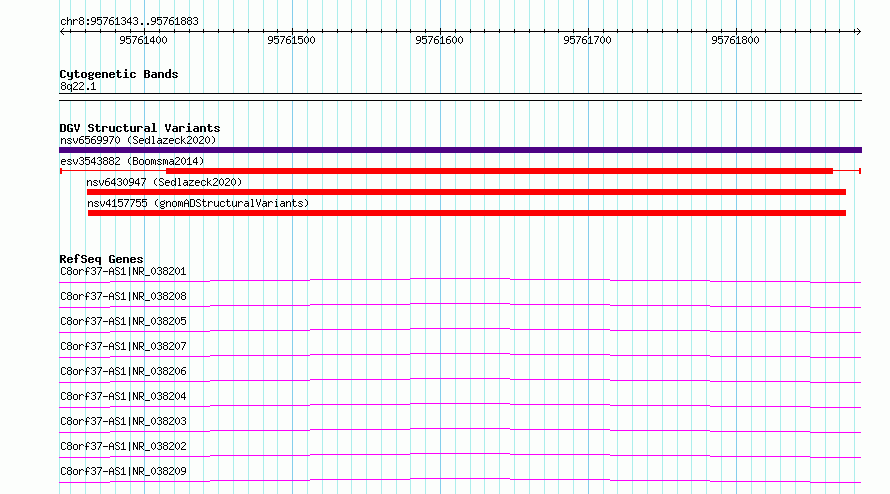890x494 pixels.
Task: Click ruler position label 95761500
Action: pyautogui.click(x=291, y=40)
